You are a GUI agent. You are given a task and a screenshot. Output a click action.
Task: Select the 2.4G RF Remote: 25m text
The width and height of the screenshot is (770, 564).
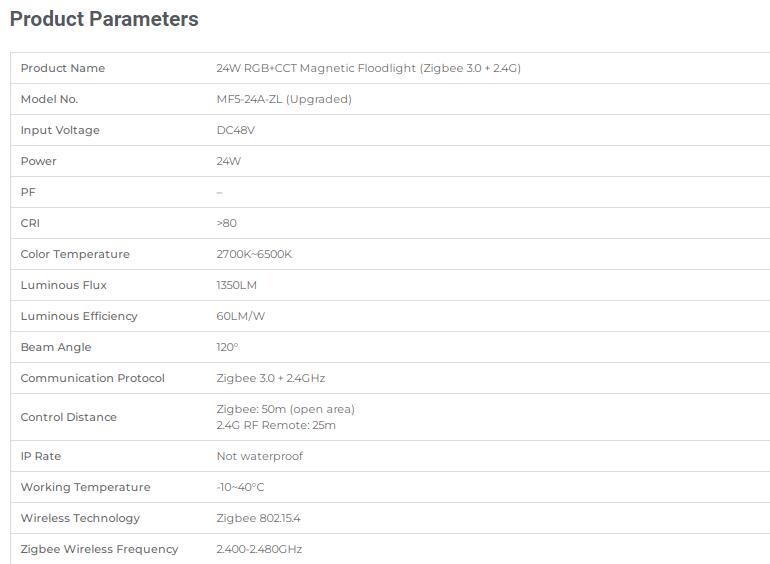[276, 425]
